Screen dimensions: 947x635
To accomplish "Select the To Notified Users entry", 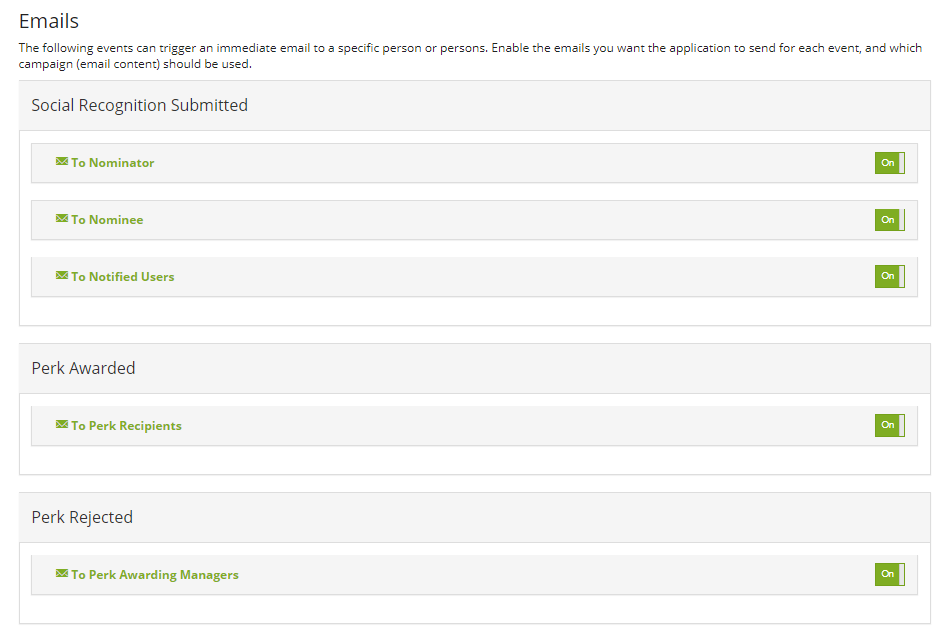I will [124, 276].
